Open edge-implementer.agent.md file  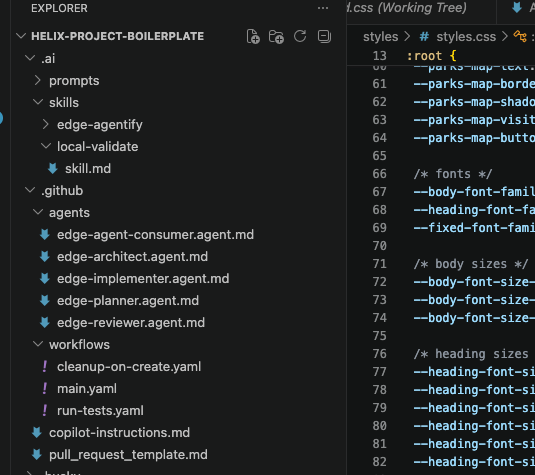(x=143, y=279)
